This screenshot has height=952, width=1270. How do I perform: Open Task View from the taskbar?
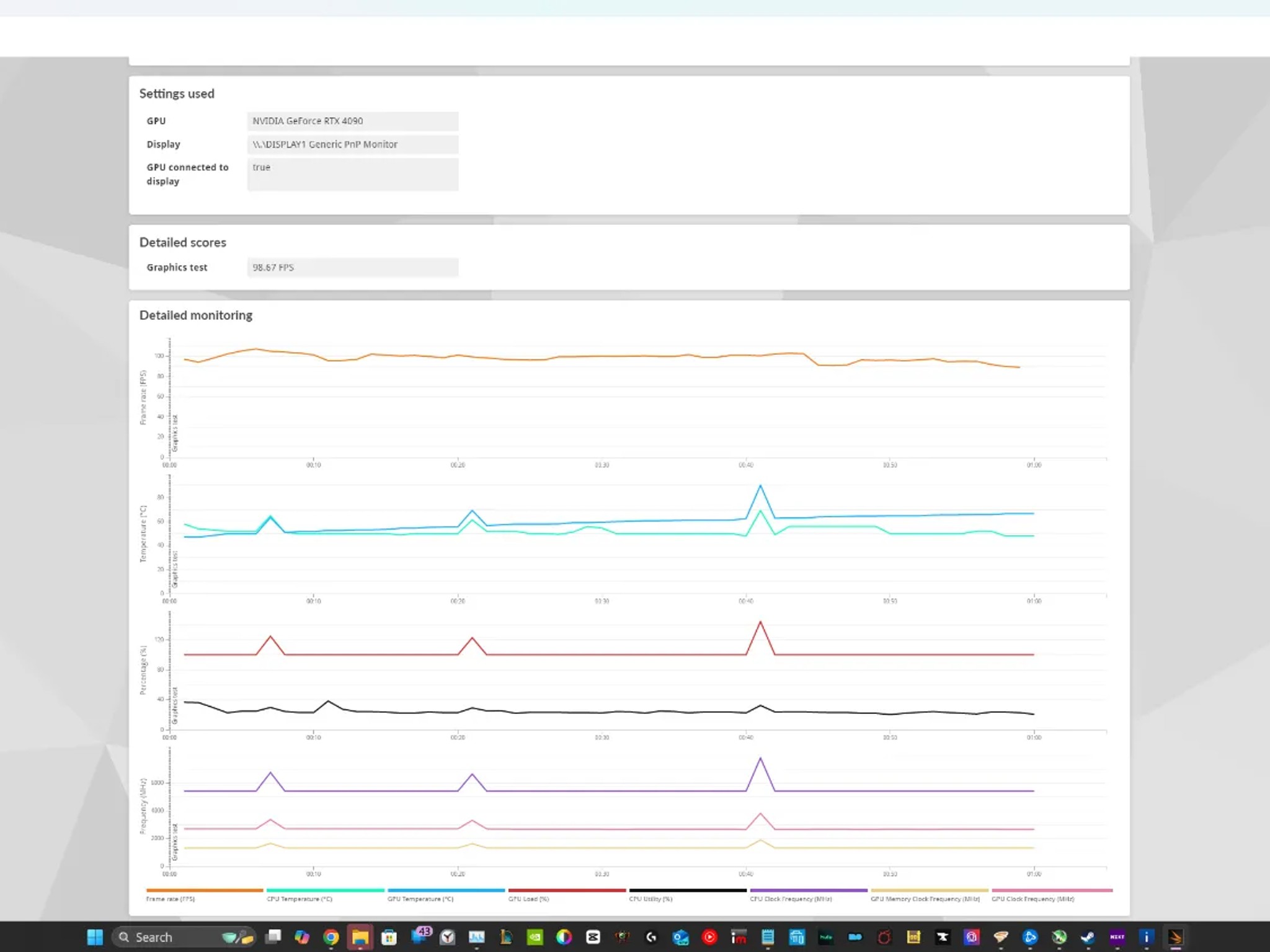(x=273, y=937)
